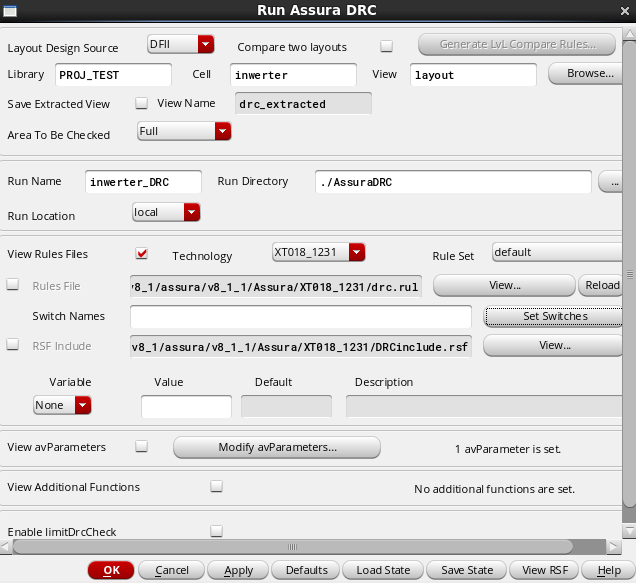The width and height of the screenshot is (636, 583).
Task: Click the Reload button
Action: point(600,285)
